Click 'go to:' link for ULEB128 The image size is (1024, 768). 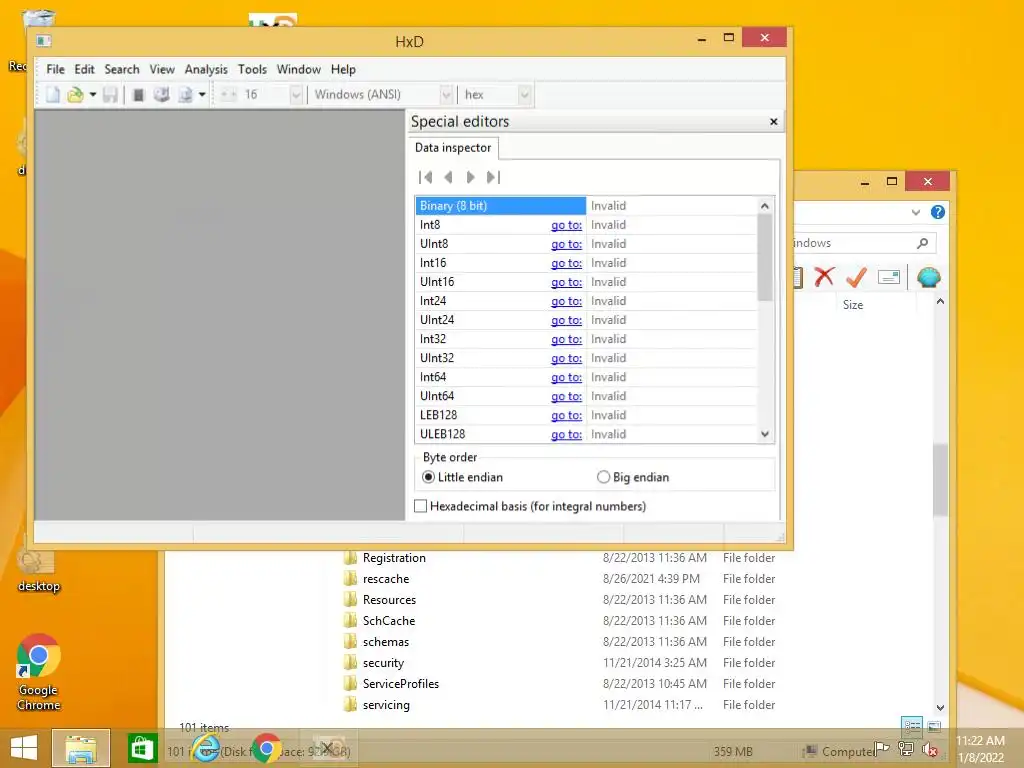click(x=566, y=434)
